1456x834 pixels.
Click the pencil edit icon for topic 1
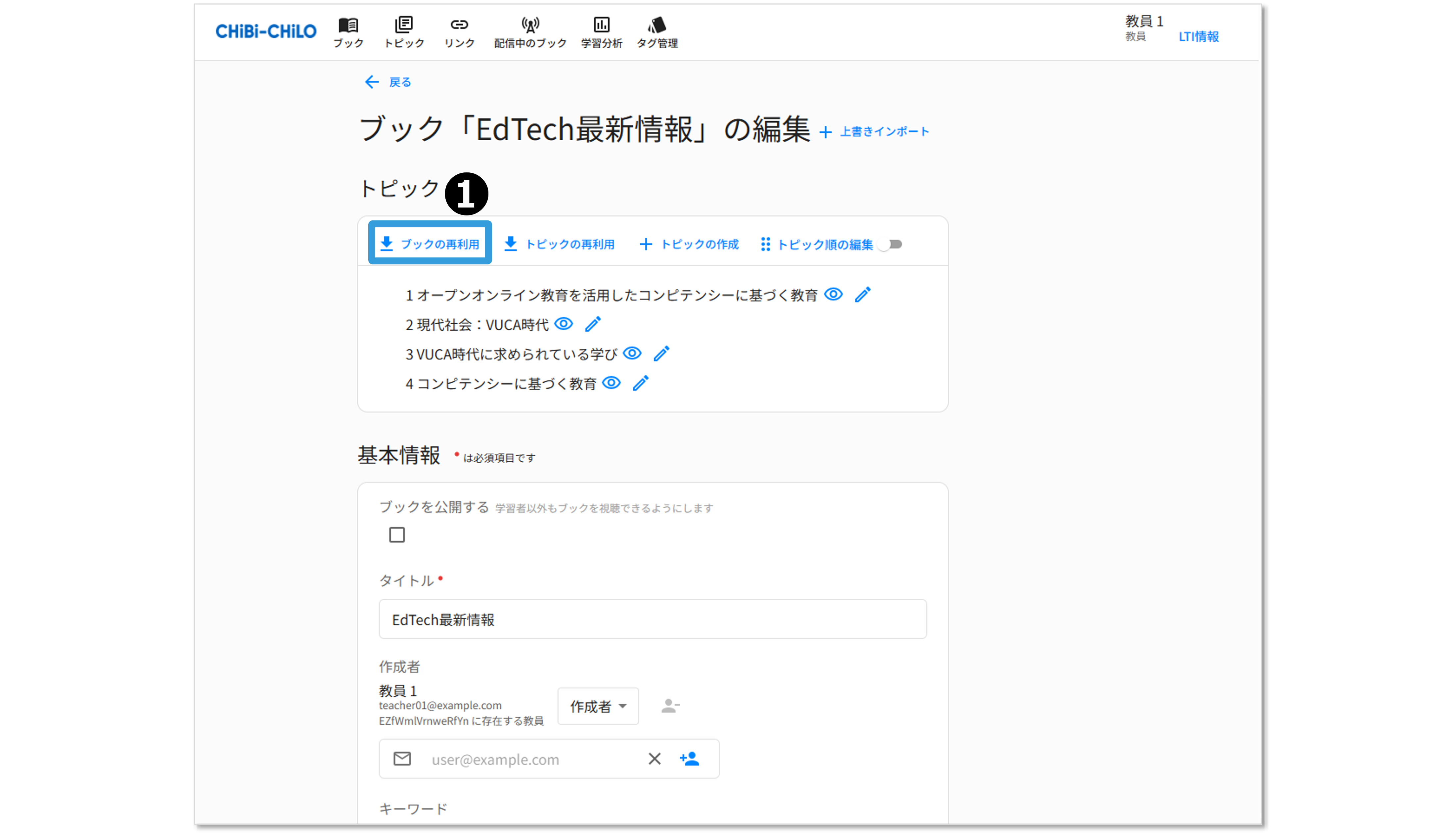[x=862, y=295]
